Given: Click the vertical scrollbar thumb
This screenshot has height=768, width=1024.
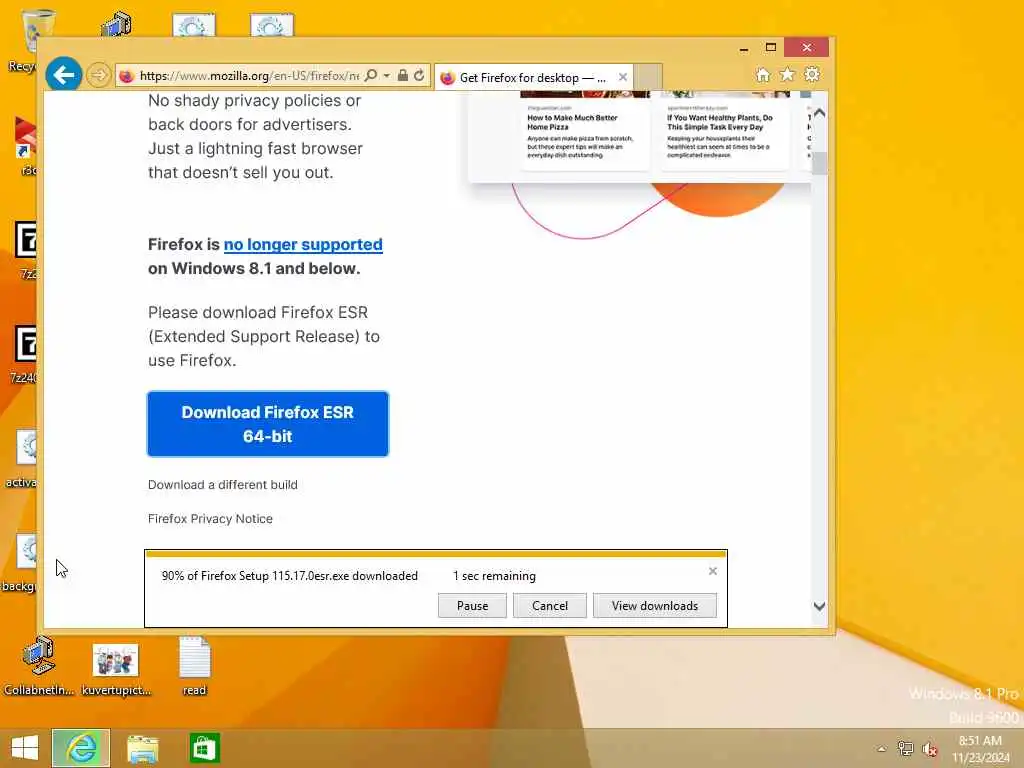Looking at the screenshot, I should (820, 163).
